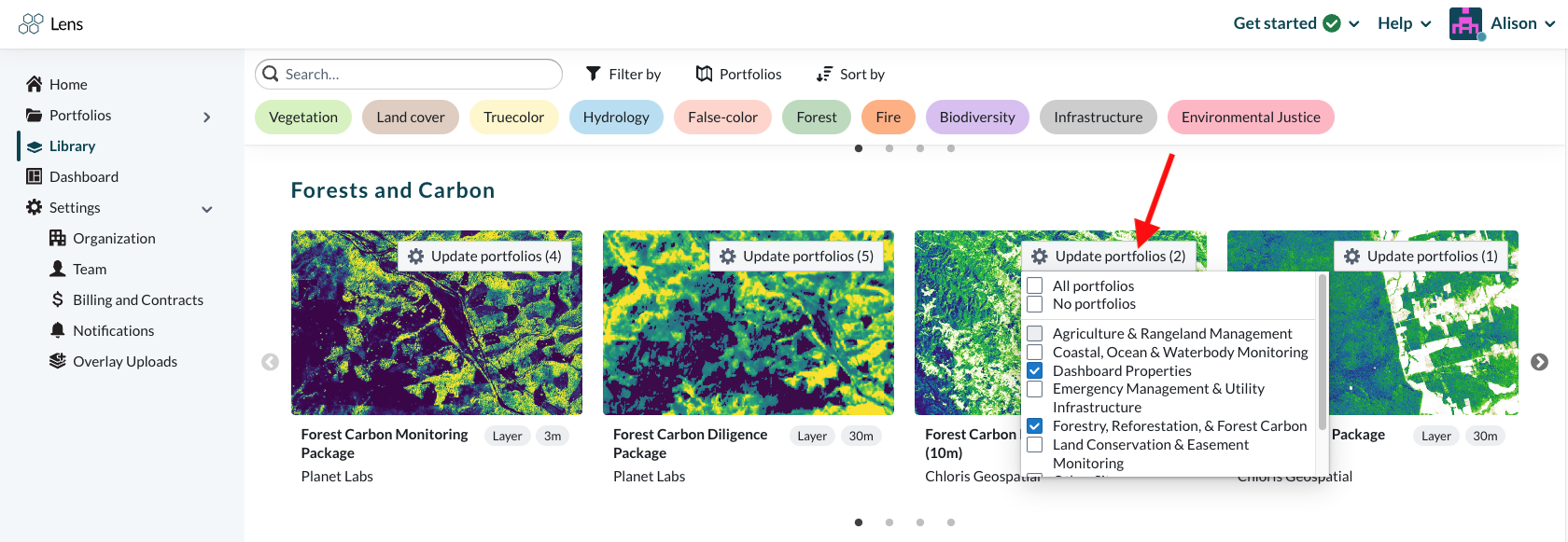Check the All portfolios checkbox
Viewport: 1568px width, 542px height.
pos(1034,286)
